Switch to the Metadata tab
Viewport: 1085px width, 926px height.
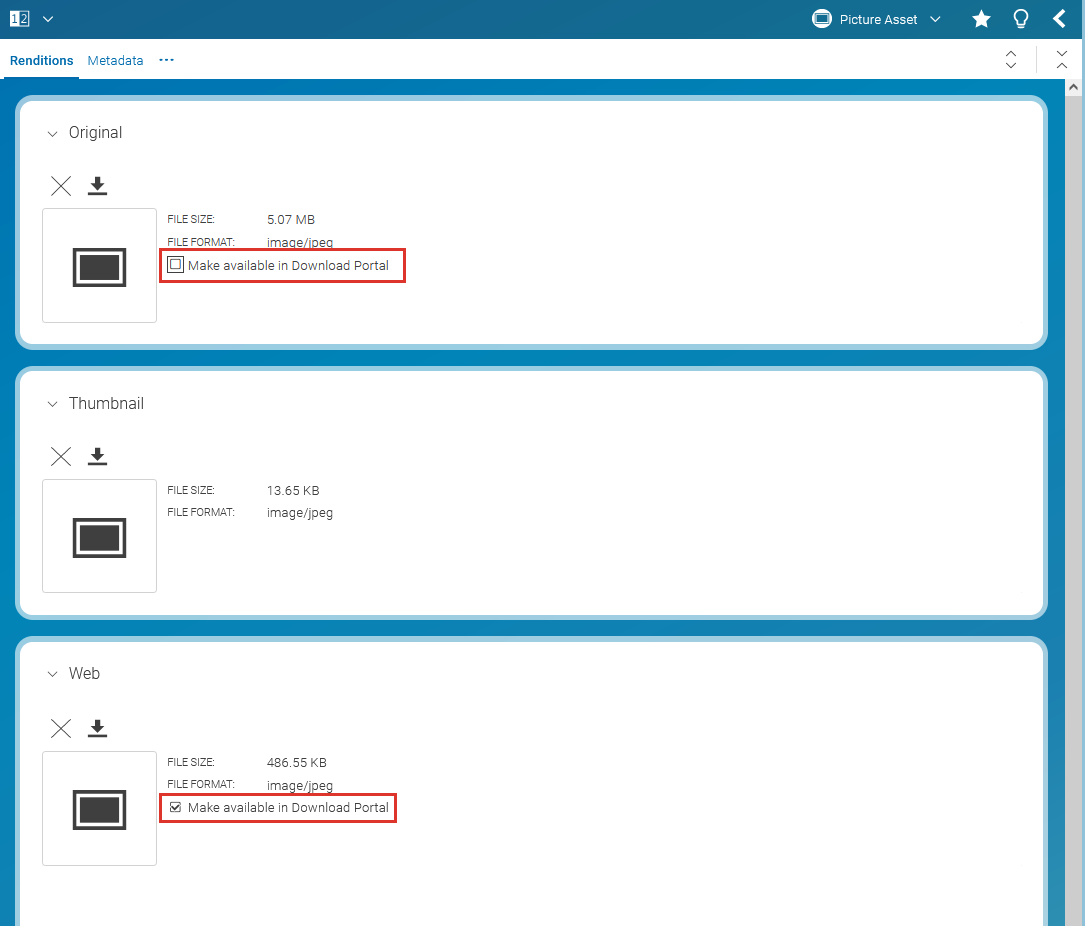pyautogui.click(x=115, y=61)
